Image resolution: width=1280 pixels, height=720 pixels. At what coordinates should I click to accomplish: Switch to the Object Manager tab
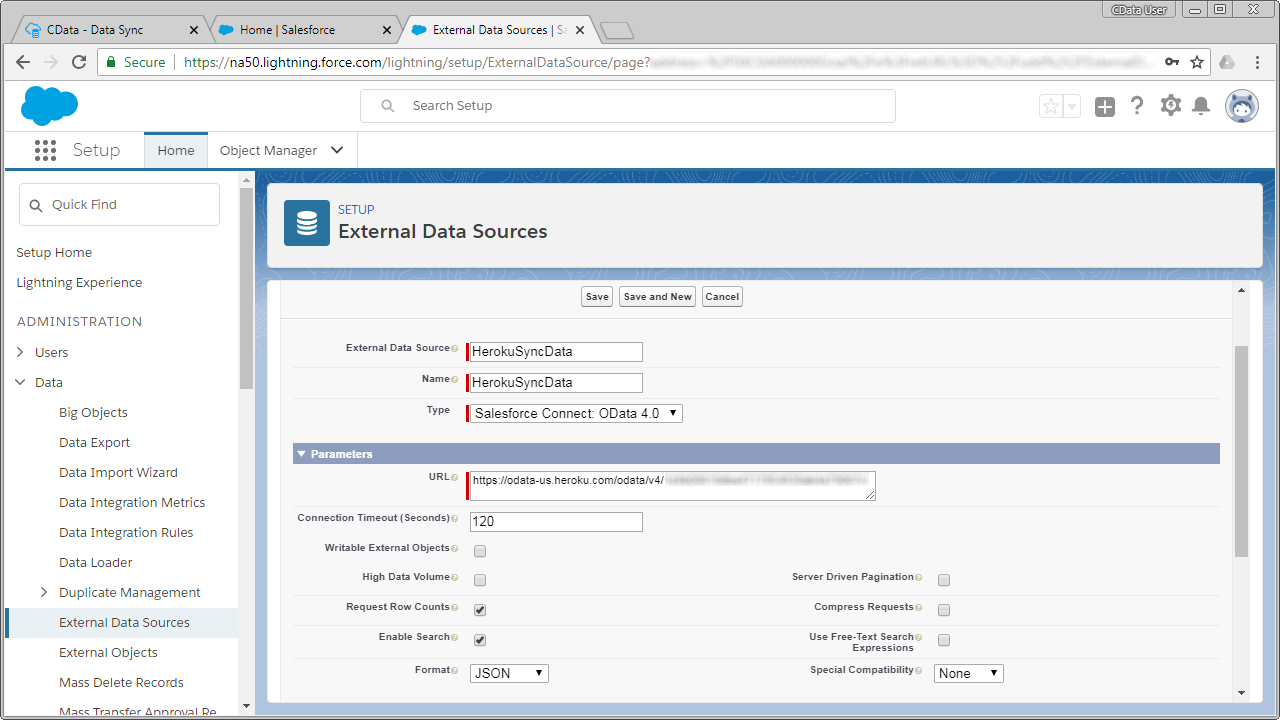[268, 150]
